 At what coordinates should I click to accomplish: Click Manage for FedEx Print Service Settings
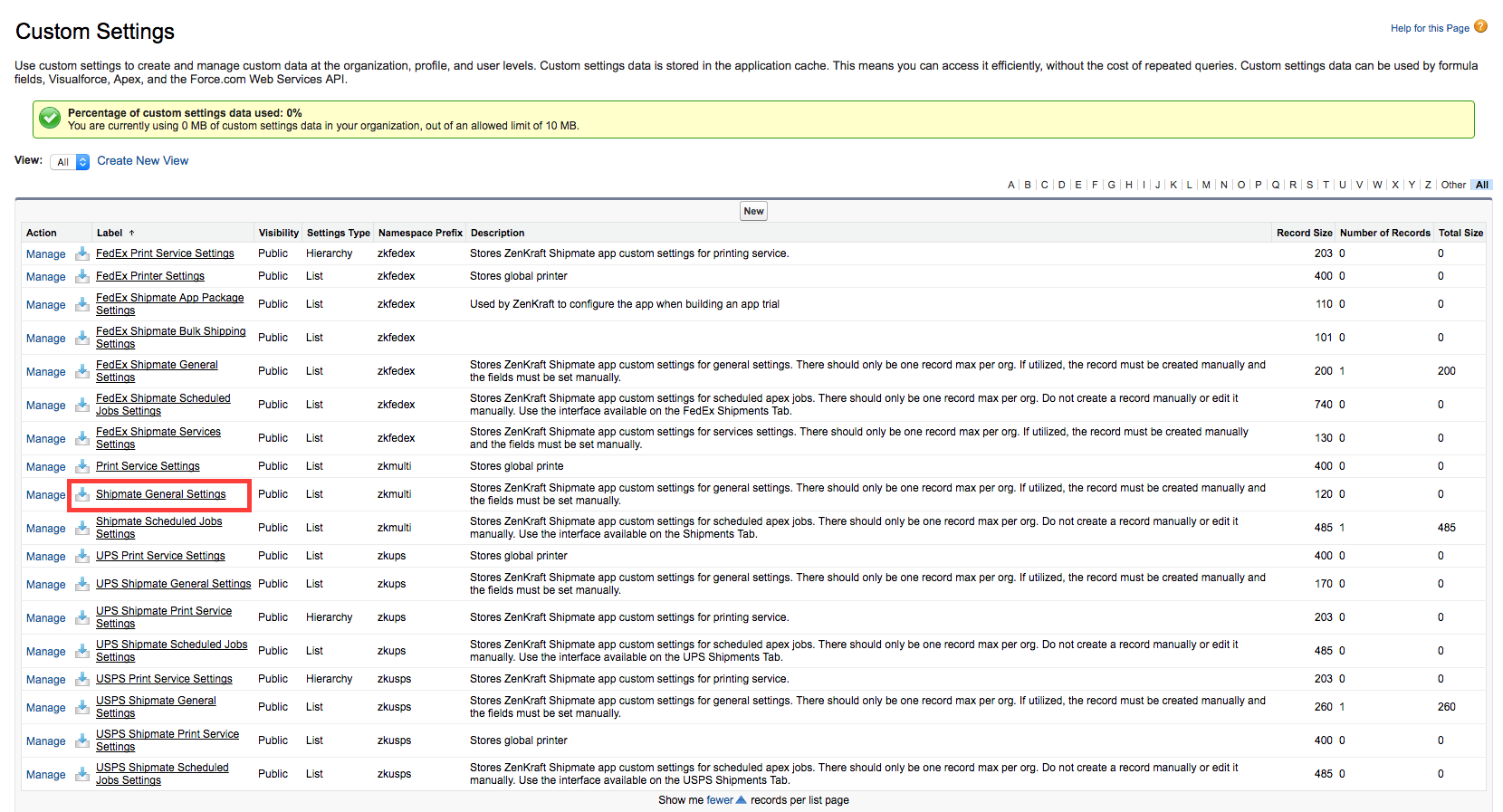tap(46, 254)
